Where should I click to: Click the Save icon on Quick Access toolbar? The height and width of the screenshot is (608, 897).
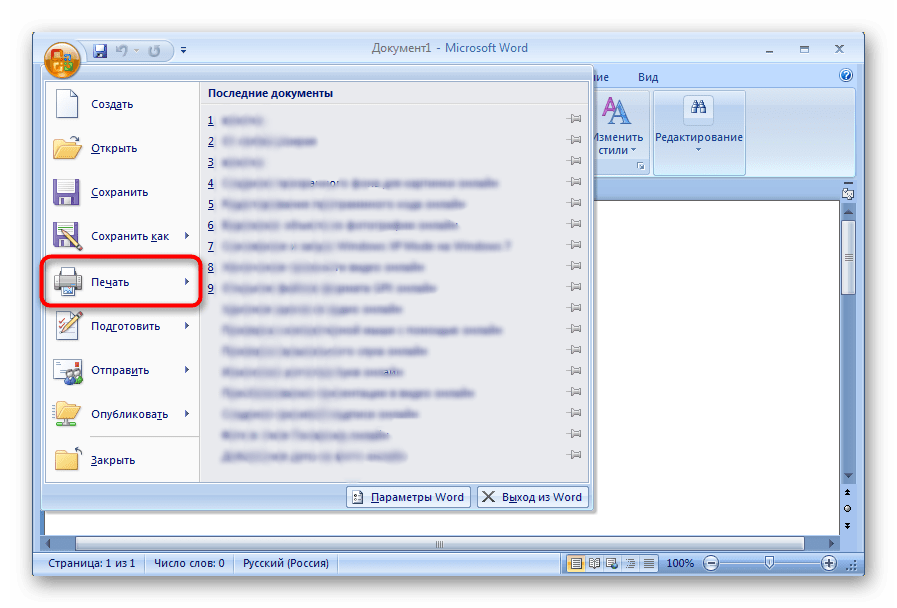[100, 50]
